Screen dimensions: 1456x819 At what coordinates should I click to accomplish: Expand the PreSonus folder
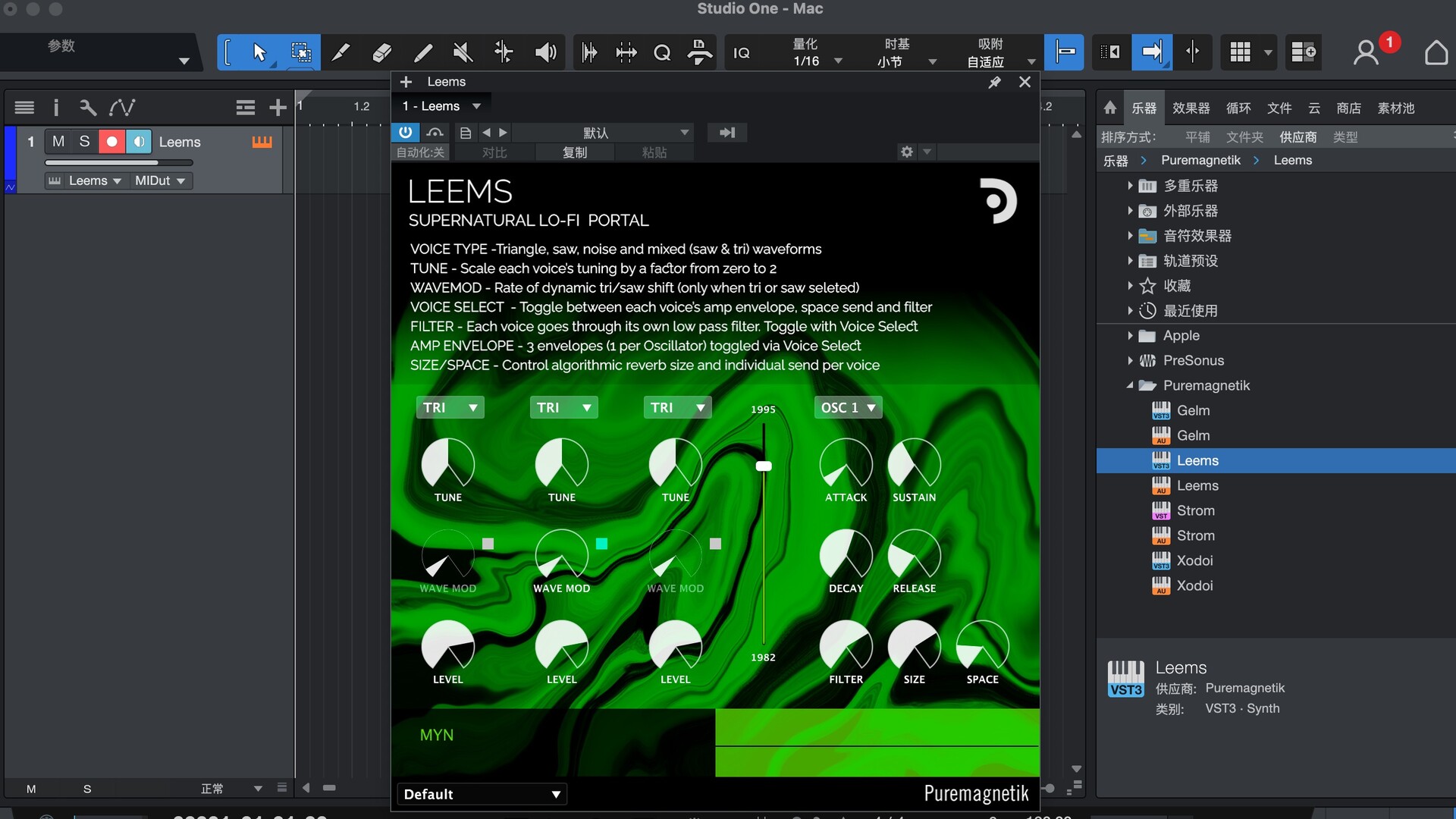tap(1130, 360)
